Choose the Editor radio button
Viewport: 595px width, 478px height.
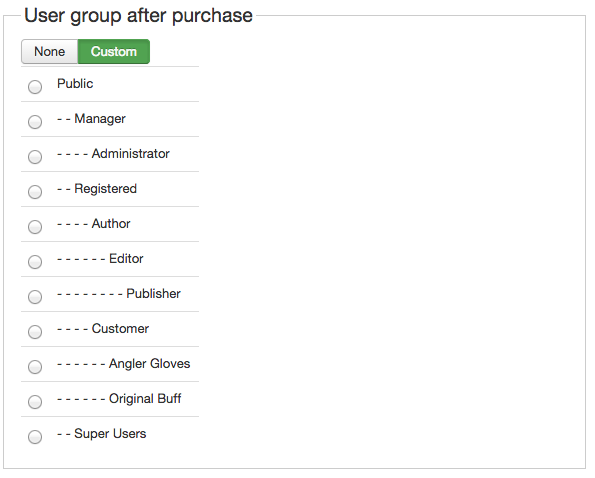(35, 262)
